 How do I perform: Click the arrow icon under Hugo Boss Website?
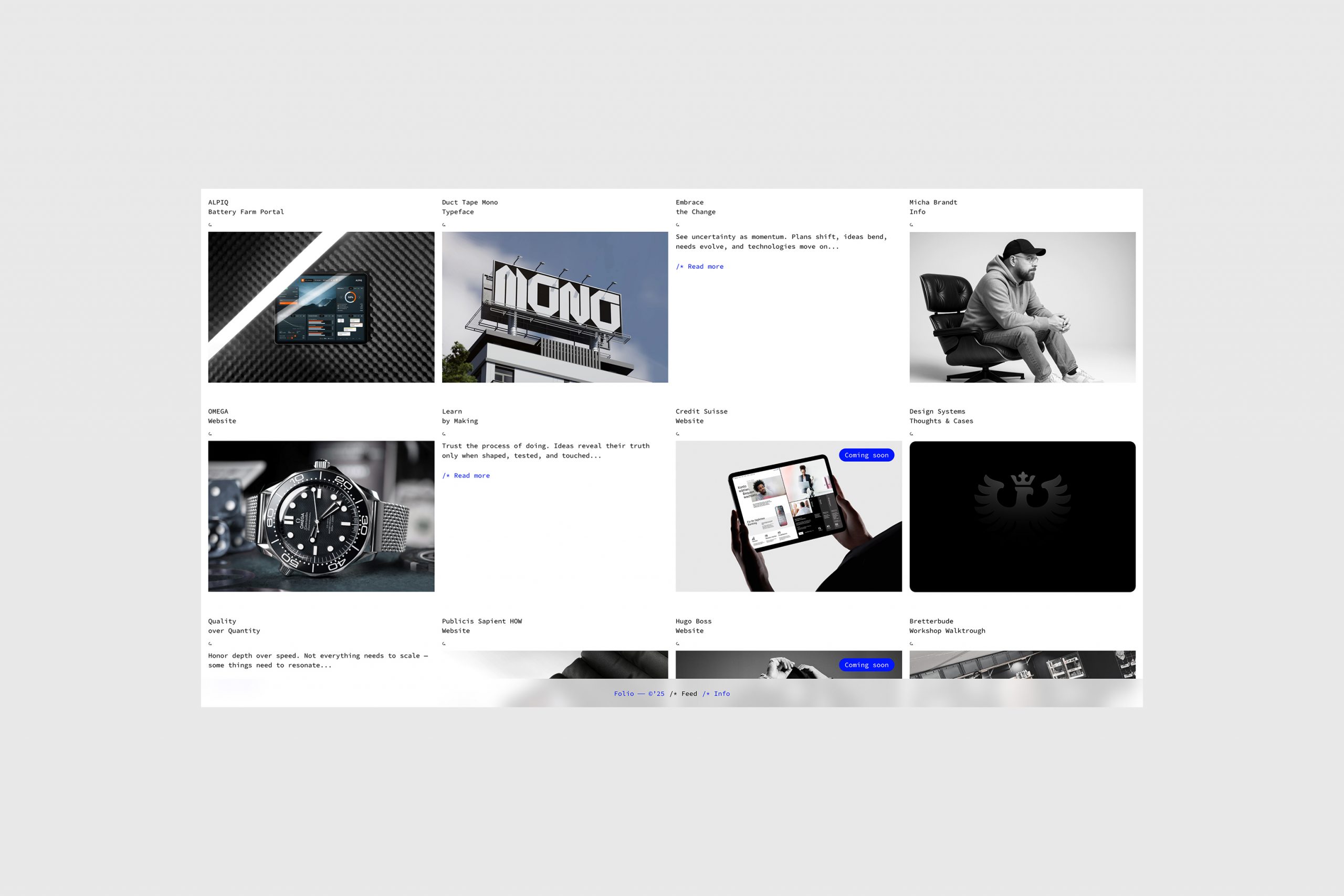click(x=678, y=644)
